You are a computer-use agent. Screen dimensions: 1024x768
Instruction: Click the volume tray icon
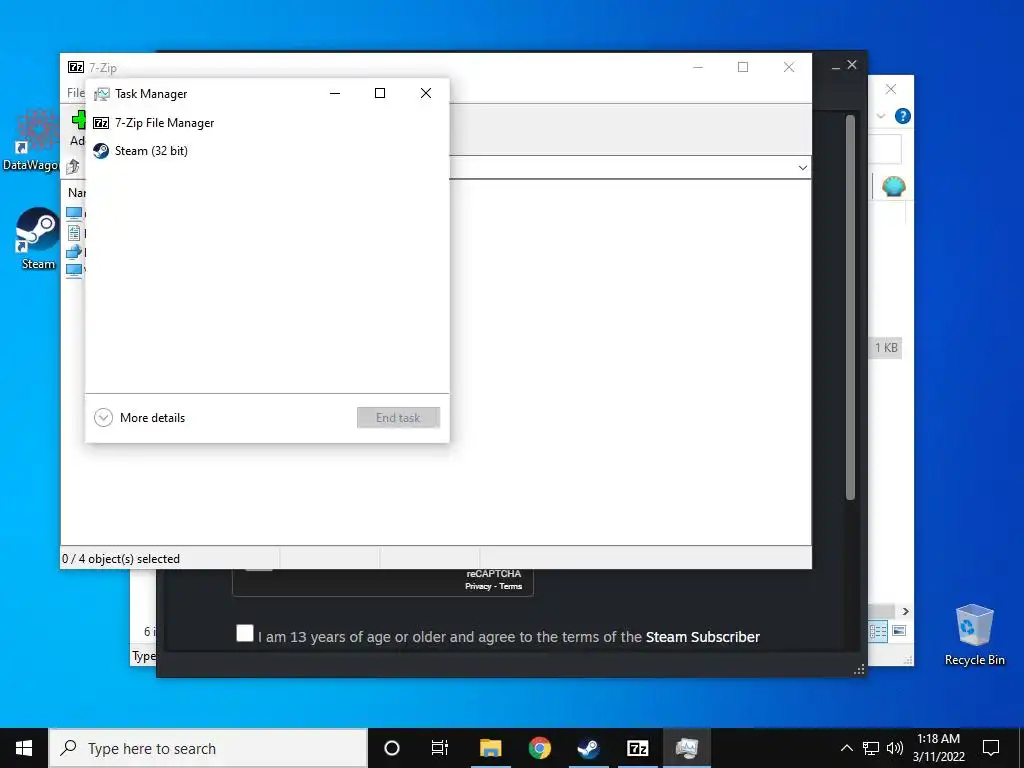895,748
